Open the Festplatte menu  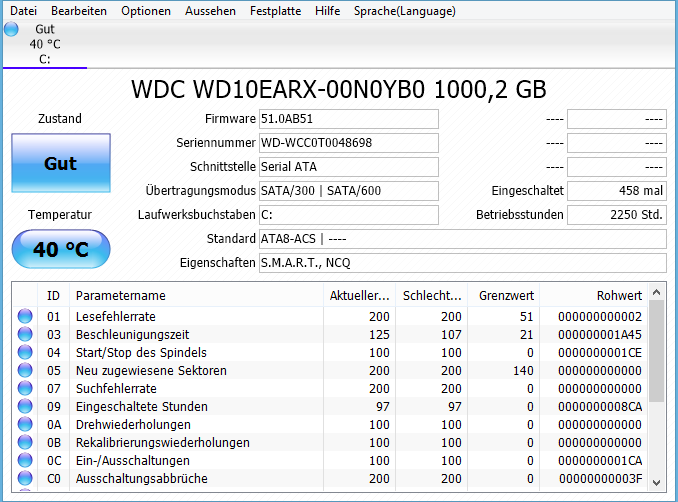point(275,11)
